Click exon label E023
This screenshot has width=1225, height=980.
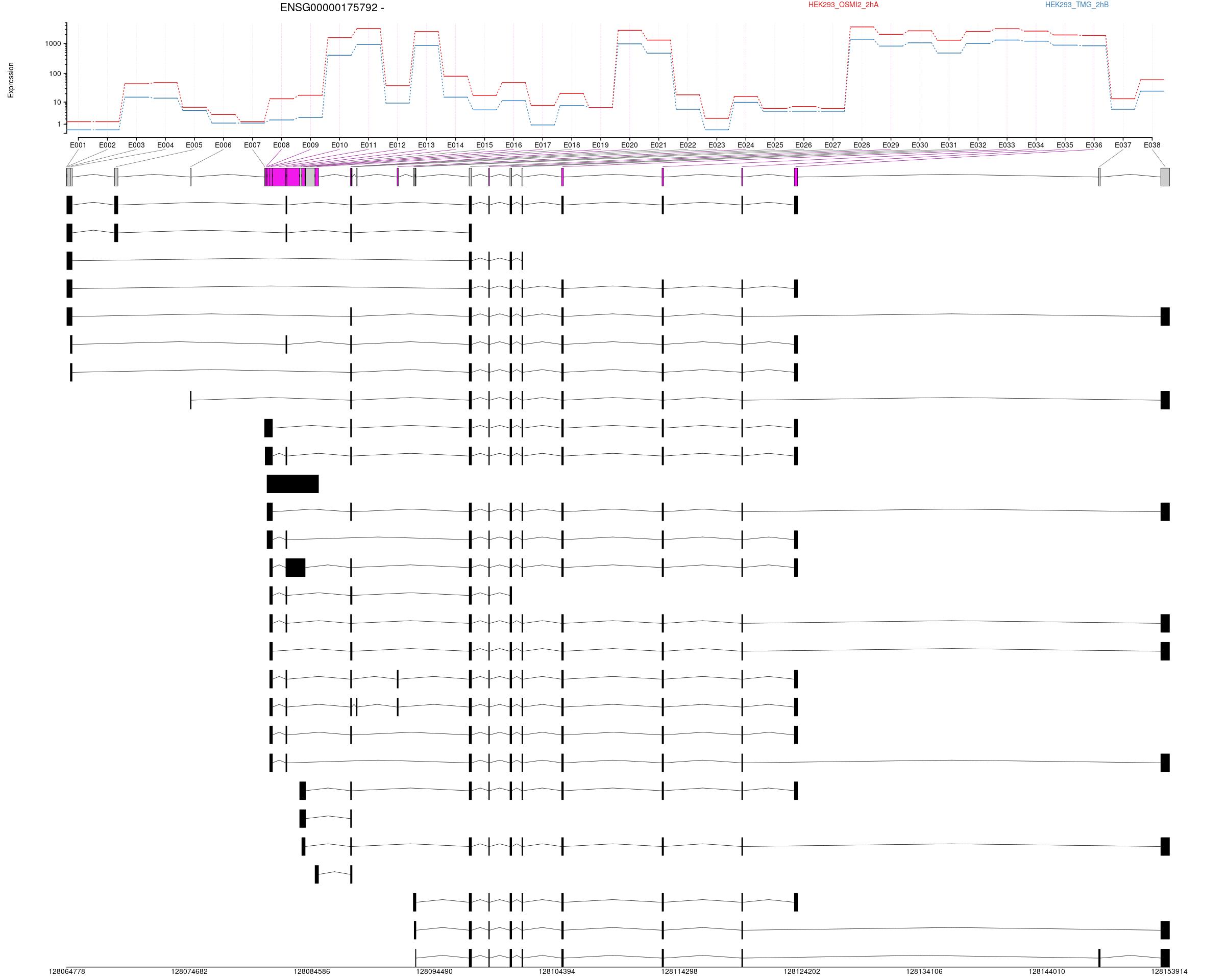click(x=717, y=145)
